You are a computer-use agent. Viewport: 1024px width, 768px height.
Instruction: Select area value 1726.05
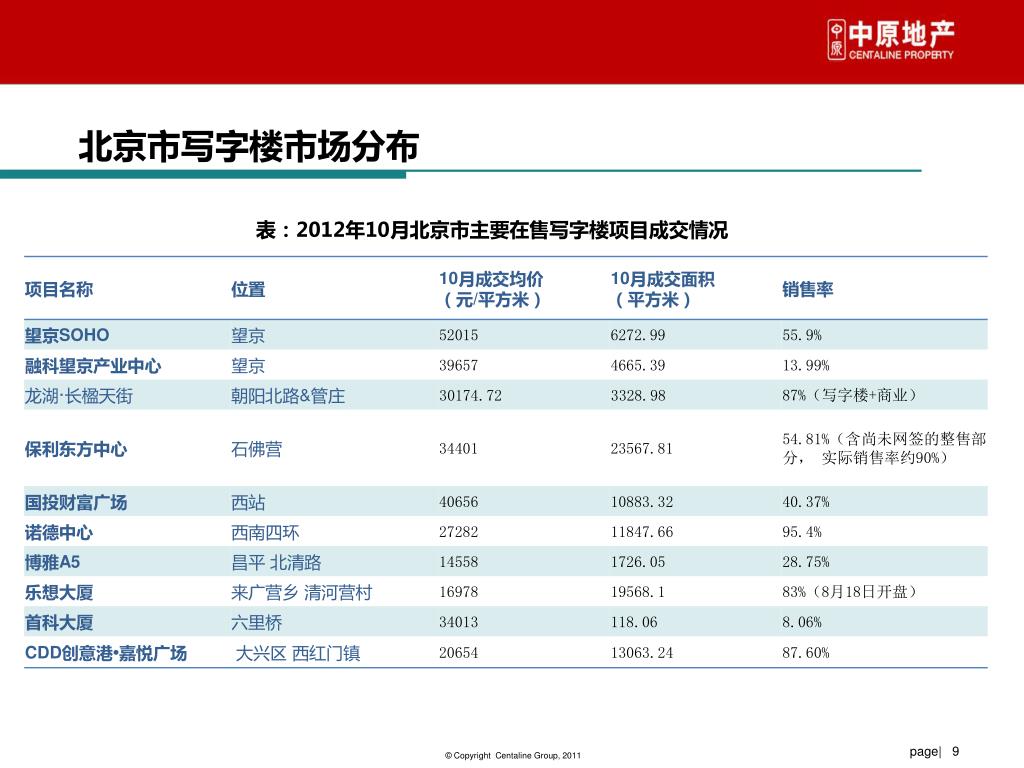(x=638, y=562)
